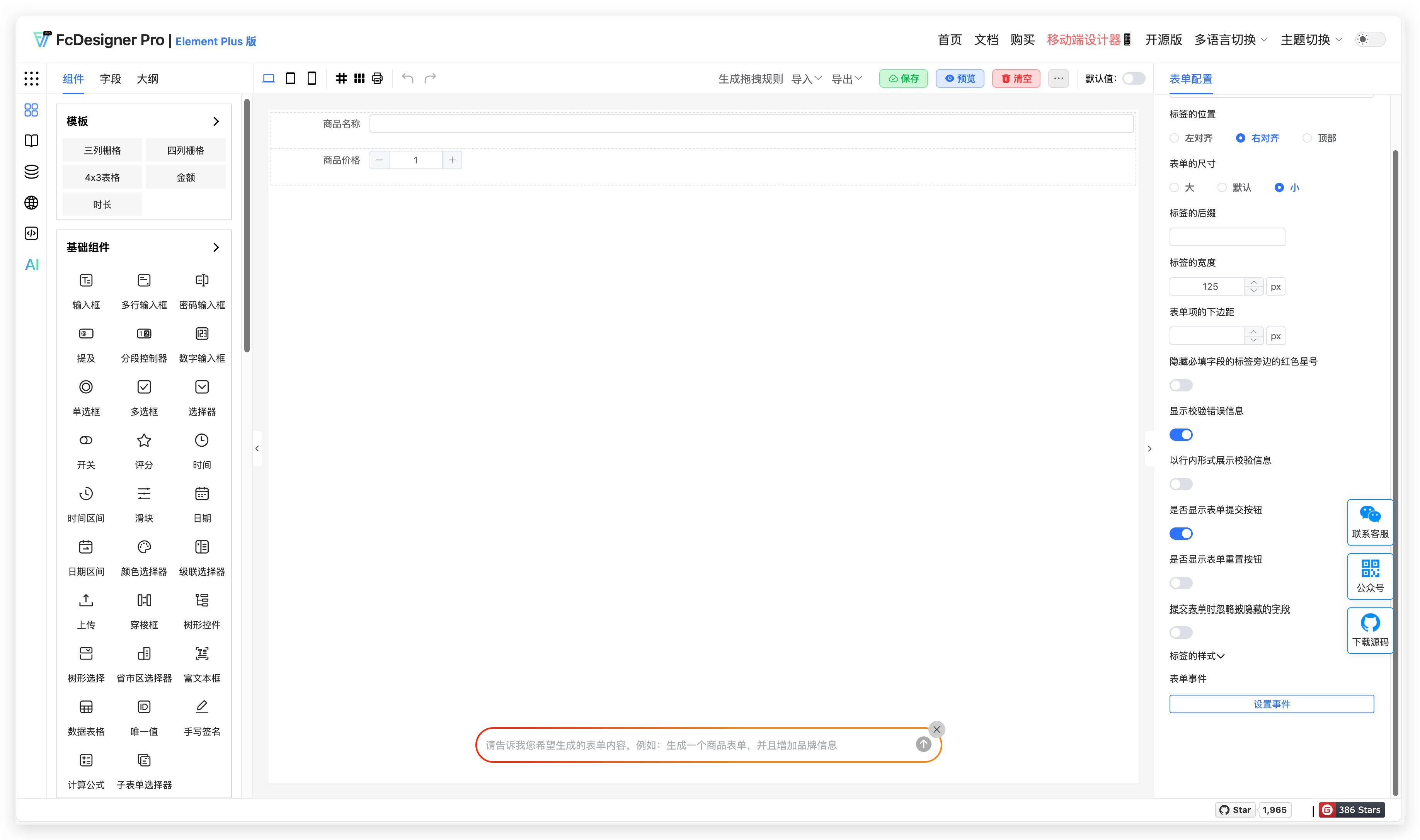Expand the 标签的样式 section
This screenshot has width=1420, height=840.
1197,655
